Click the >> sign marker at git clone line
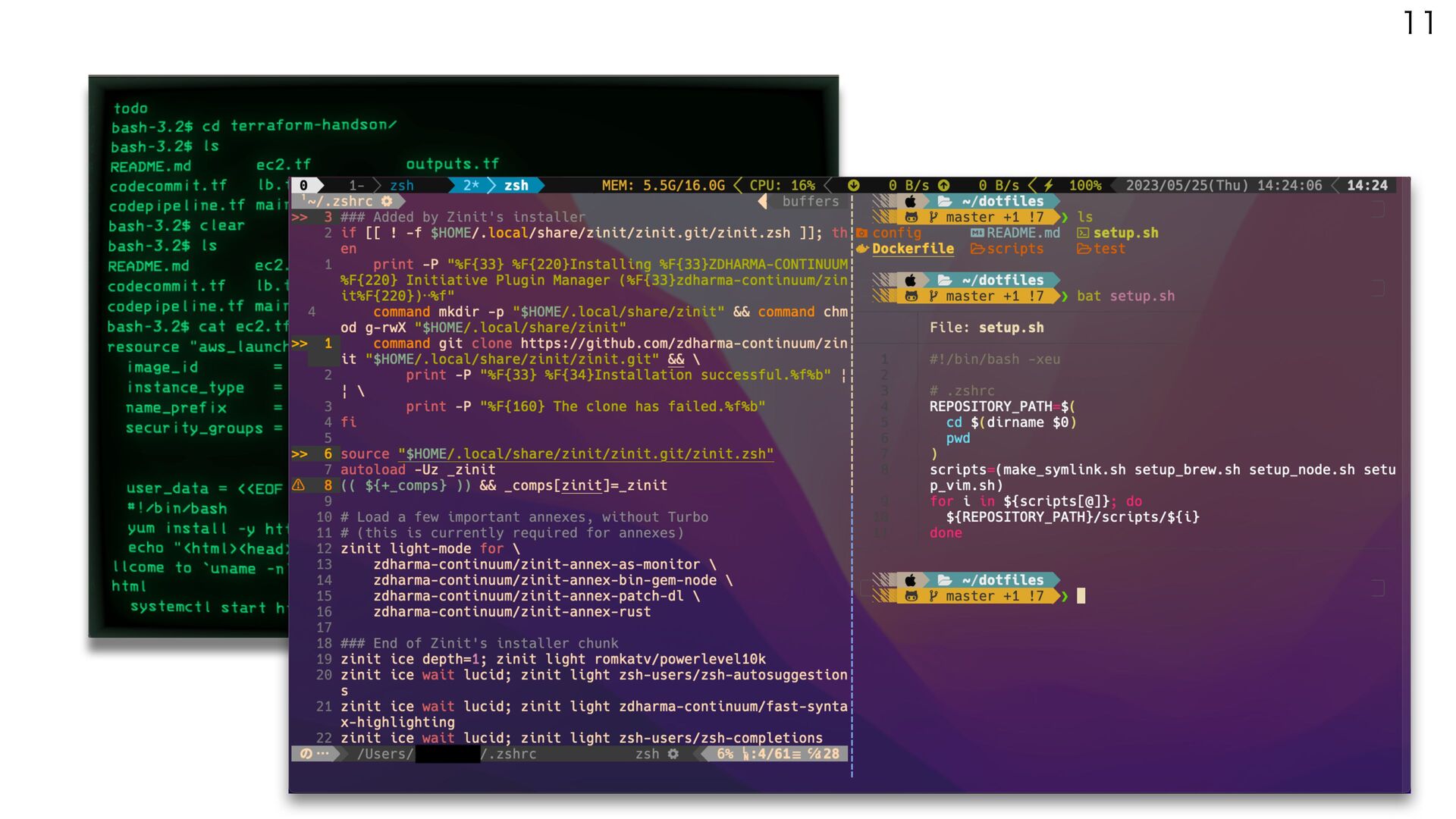Image resolution: width=1456 pixels, height=819 pixels. 300,344
